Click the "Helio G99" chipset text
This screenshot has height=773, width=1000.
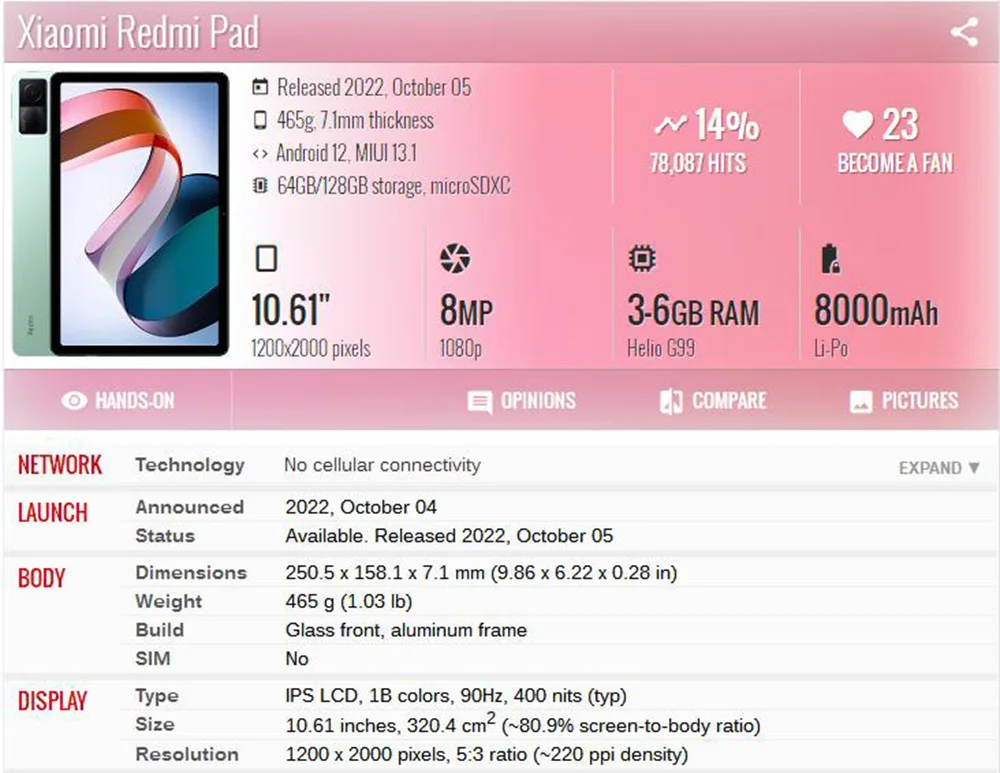(x=661, y=348)
